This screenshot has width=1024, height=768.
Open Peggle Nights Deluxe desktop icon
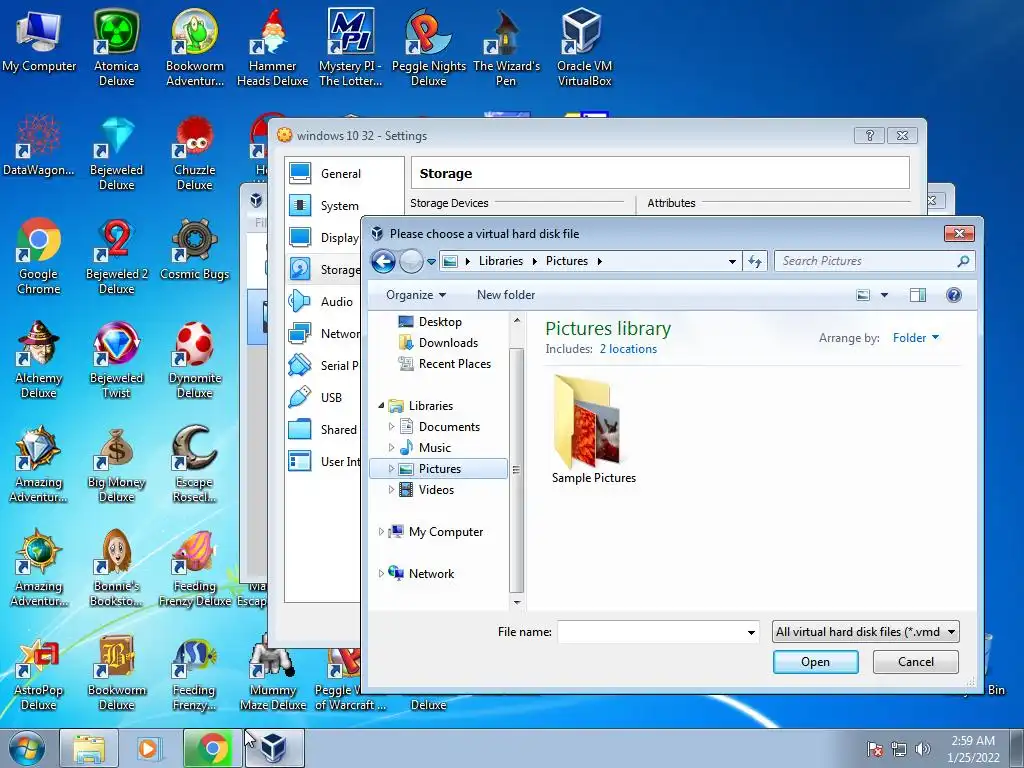pos(428,48)
